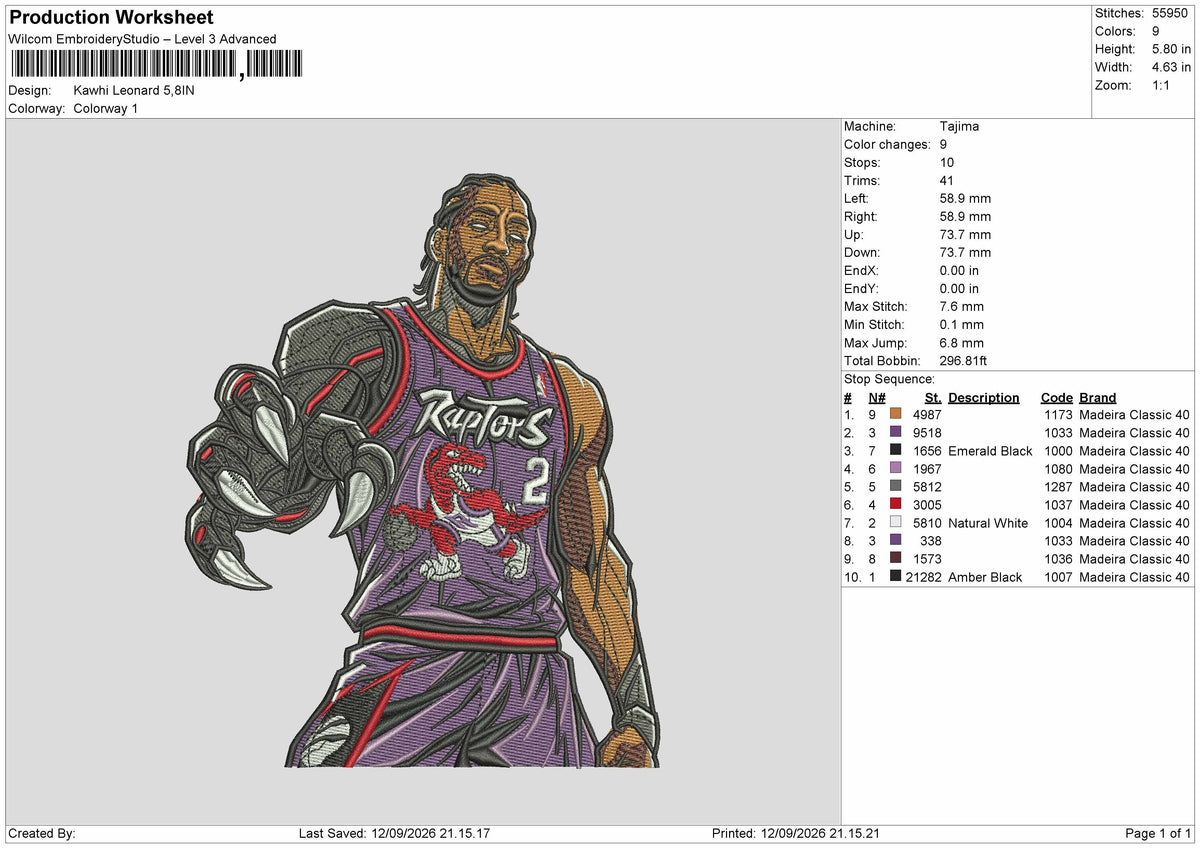The width and height of the screenshot is (1200, 848).
Task: Click 'Natural White' description text
Action: coord(988,523)
